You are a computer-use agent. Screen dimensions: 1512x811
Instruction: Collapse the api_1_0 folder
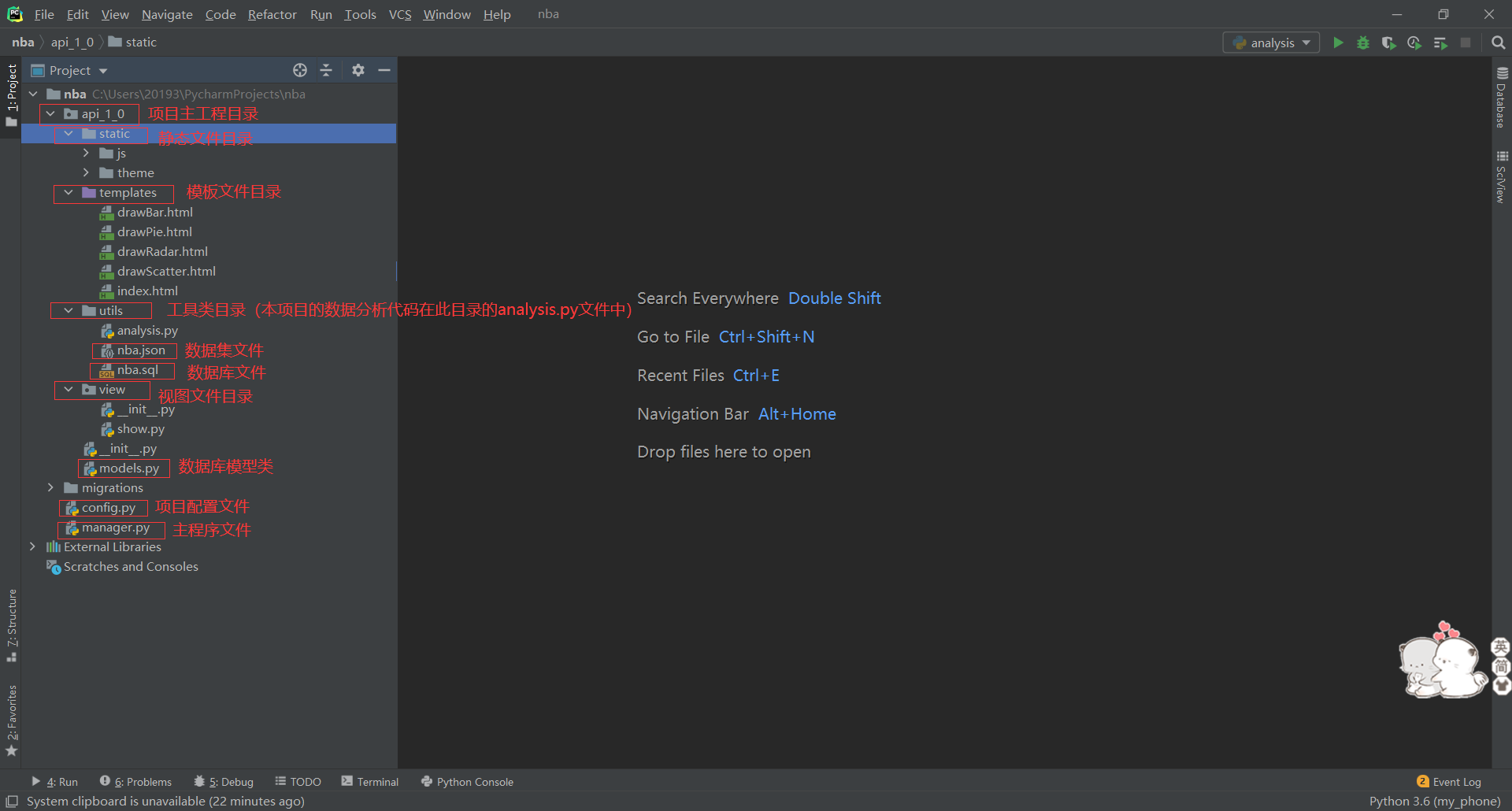coord(50,113)
